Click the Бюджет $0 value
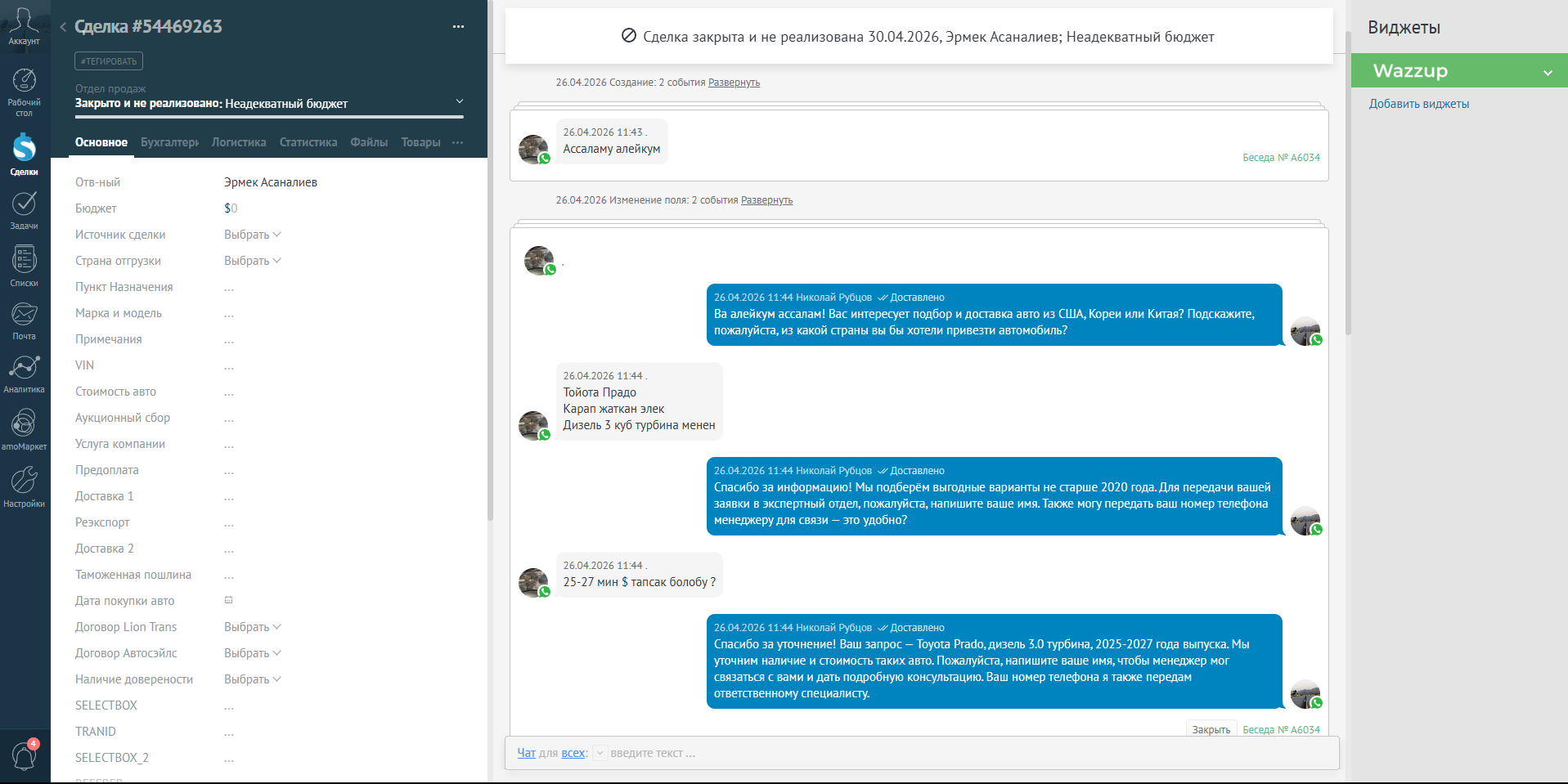The height and width of the screenshot is (784, 1568). [231, 208]
